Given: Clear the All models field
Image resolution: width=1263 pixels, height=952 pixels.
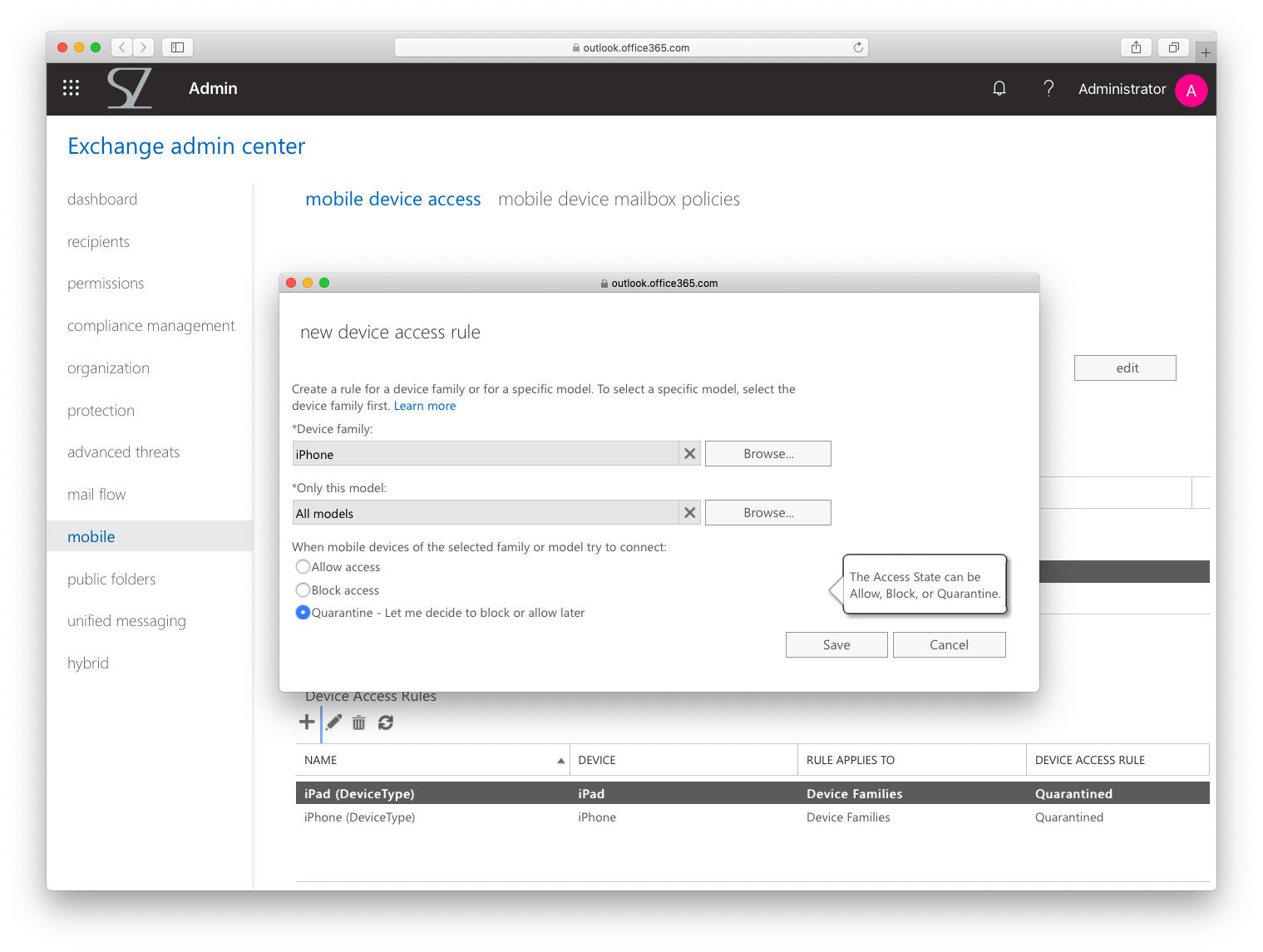Looking at the screenshot, I should pos(689,513).
